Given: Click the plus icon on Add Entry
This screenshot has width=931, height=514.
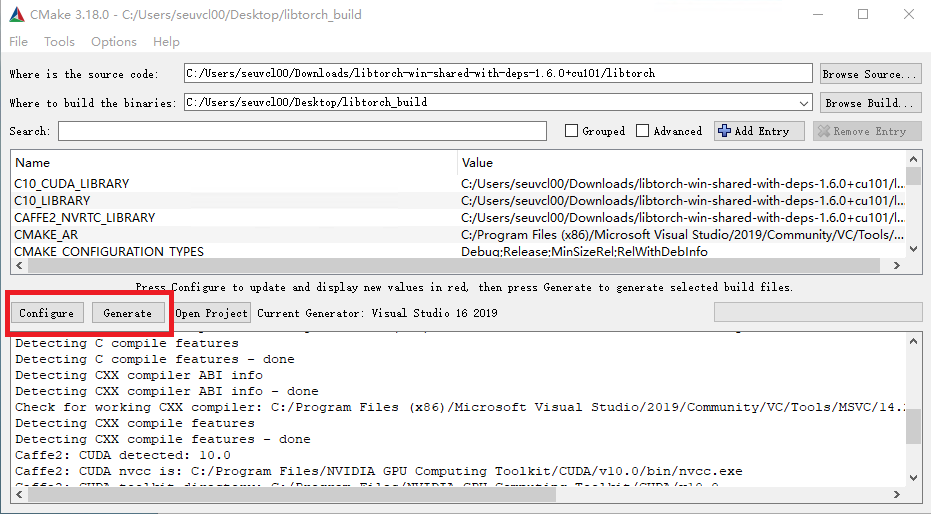Looking at the screenshot, I should pos(724,131).
